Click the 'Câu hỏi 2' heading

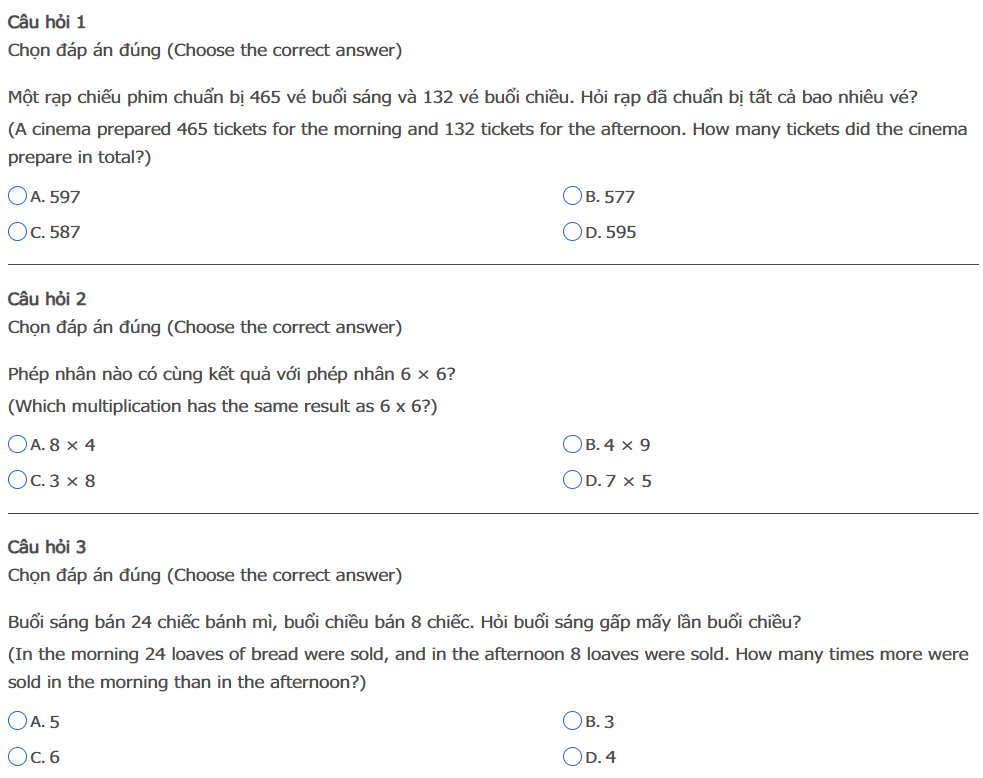tap(47, 299)
